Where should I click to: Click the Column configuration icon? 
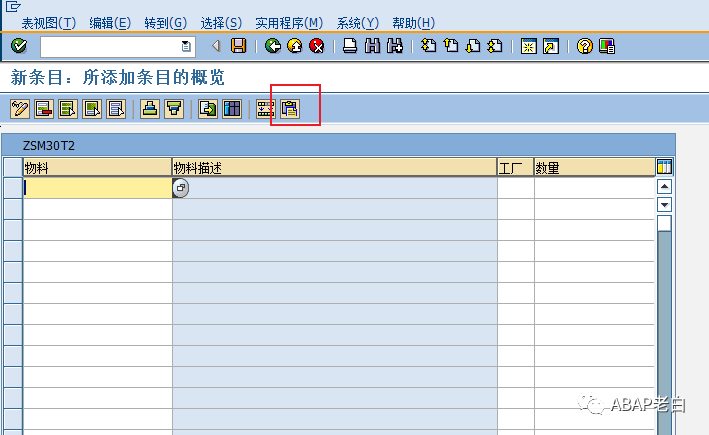(232, 109)
